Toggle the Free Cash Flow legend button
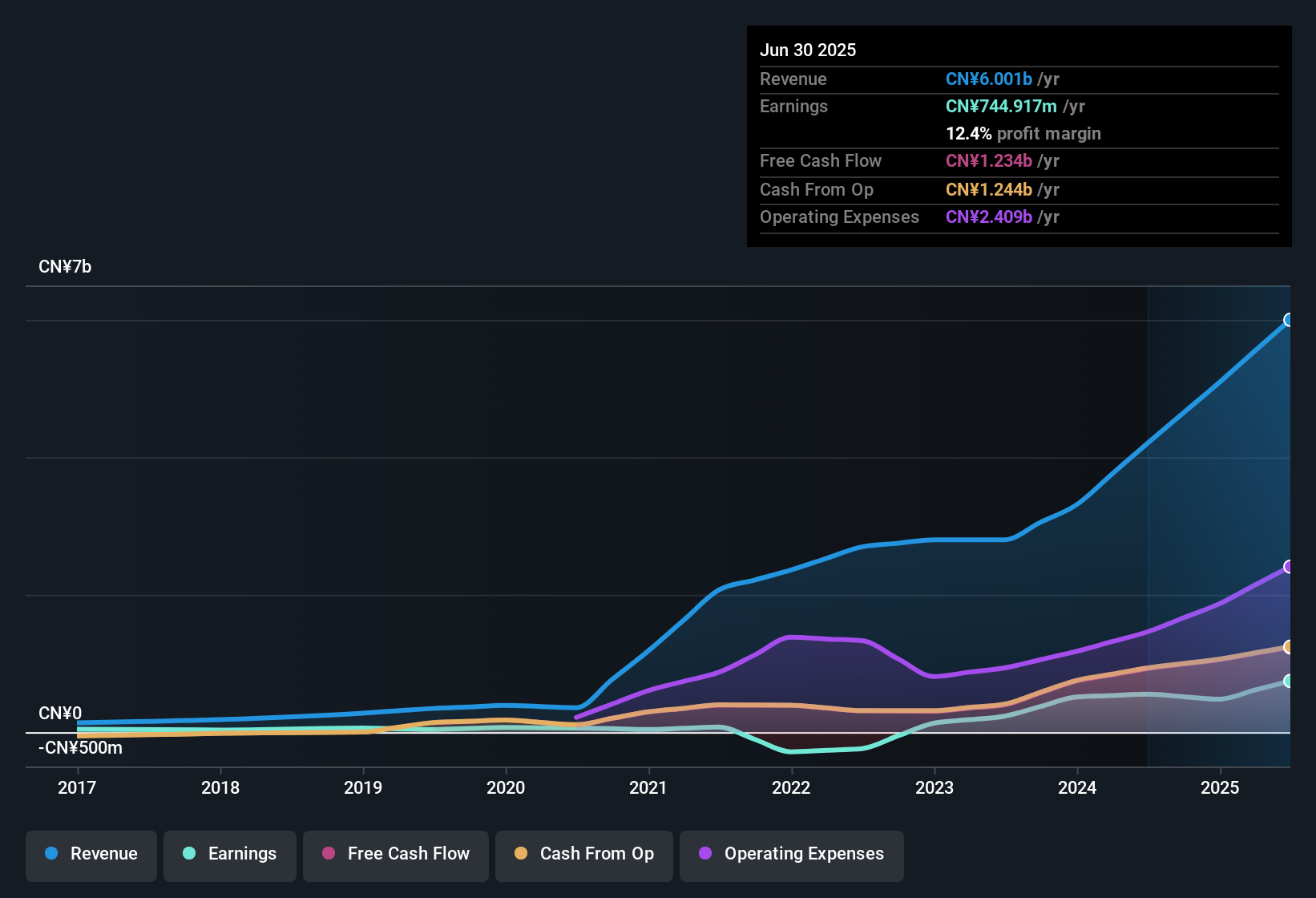The image size is (1316, 898). click(x=396, y=854)
